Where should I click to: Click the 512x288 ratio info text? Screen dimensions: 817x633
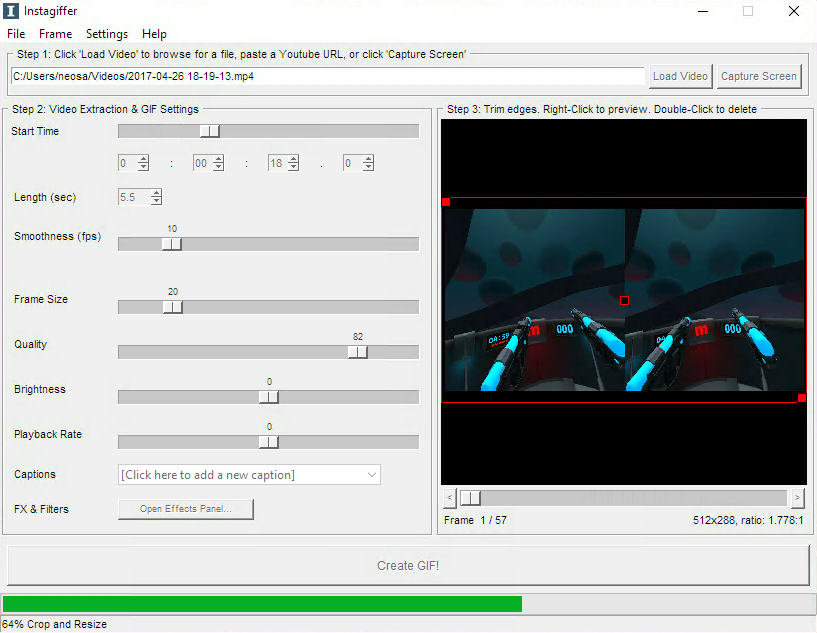[748, 520]
